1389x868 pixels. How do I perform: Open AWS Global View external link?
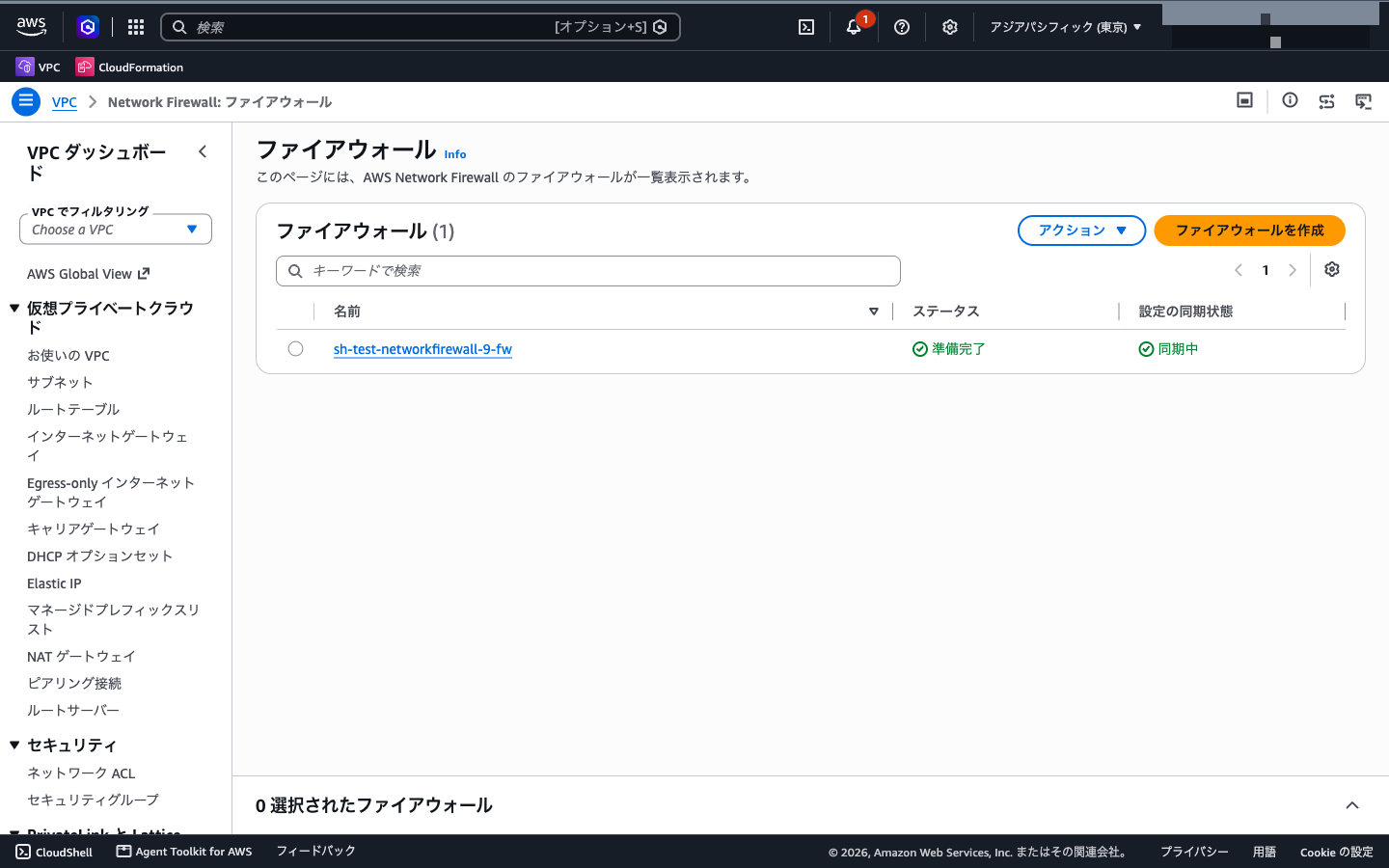pos(88,274)
